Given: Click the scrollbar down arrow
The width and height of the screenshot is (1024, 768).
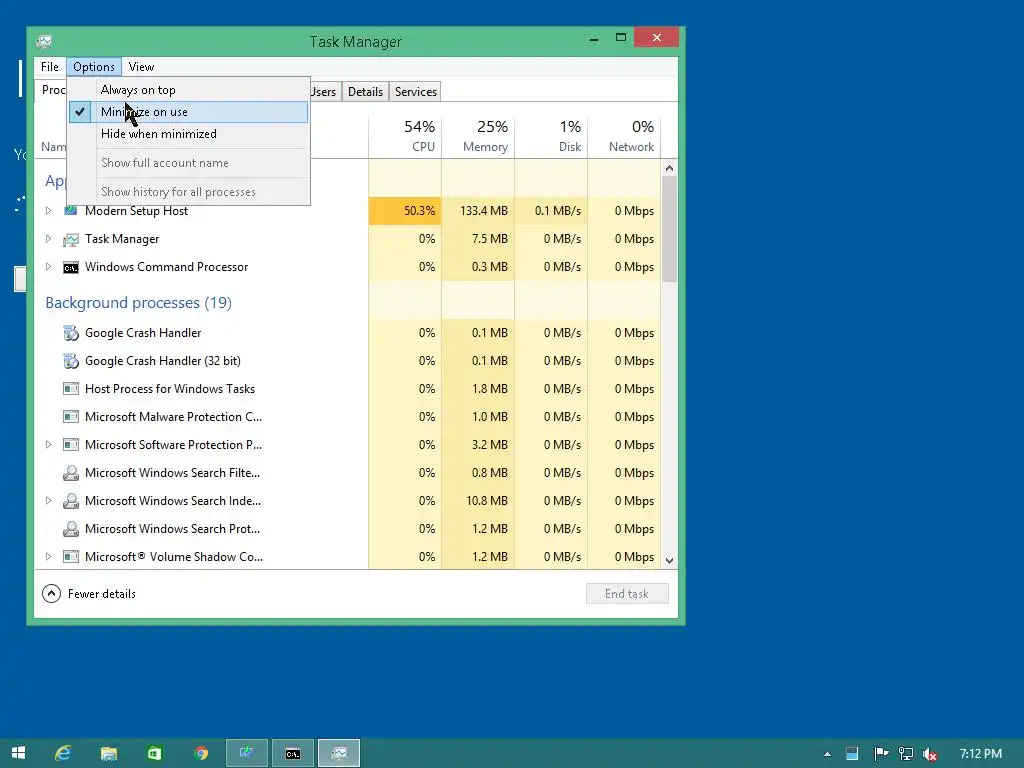Looking at the screenshot, I should [x=669, y=560].
